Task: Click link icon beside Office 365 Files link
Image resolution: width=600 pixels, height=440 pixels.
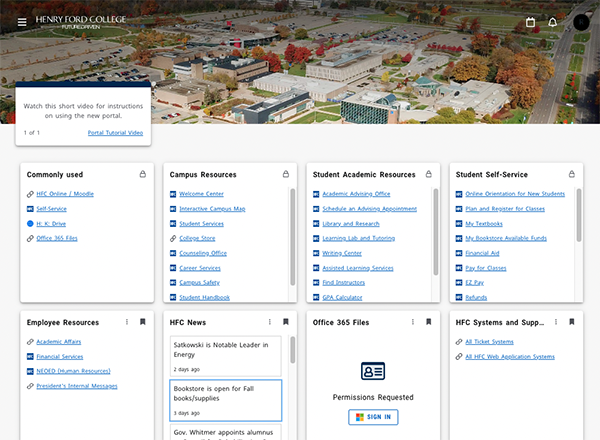Action: pyautogui.click(x=30, y=238)
